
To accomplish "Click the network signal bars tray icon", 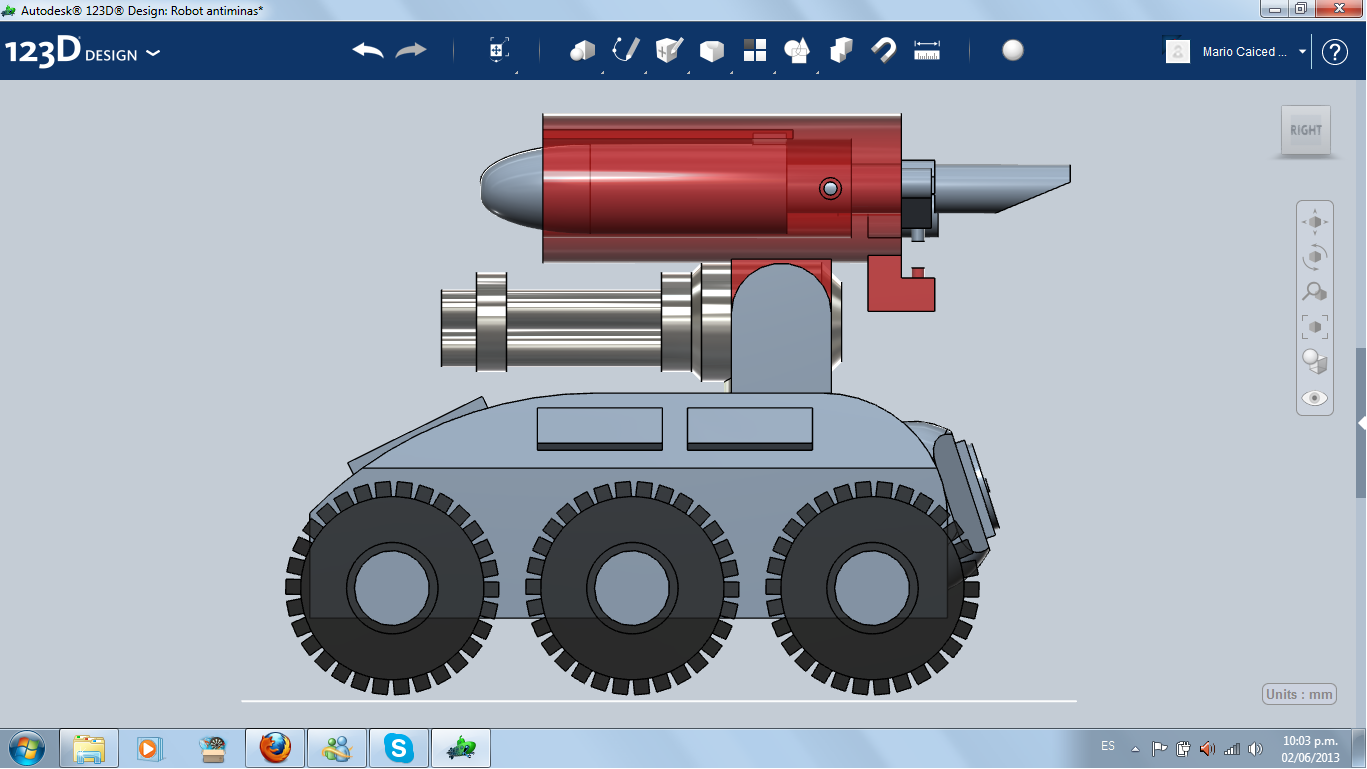I will tap(1232, 748).
